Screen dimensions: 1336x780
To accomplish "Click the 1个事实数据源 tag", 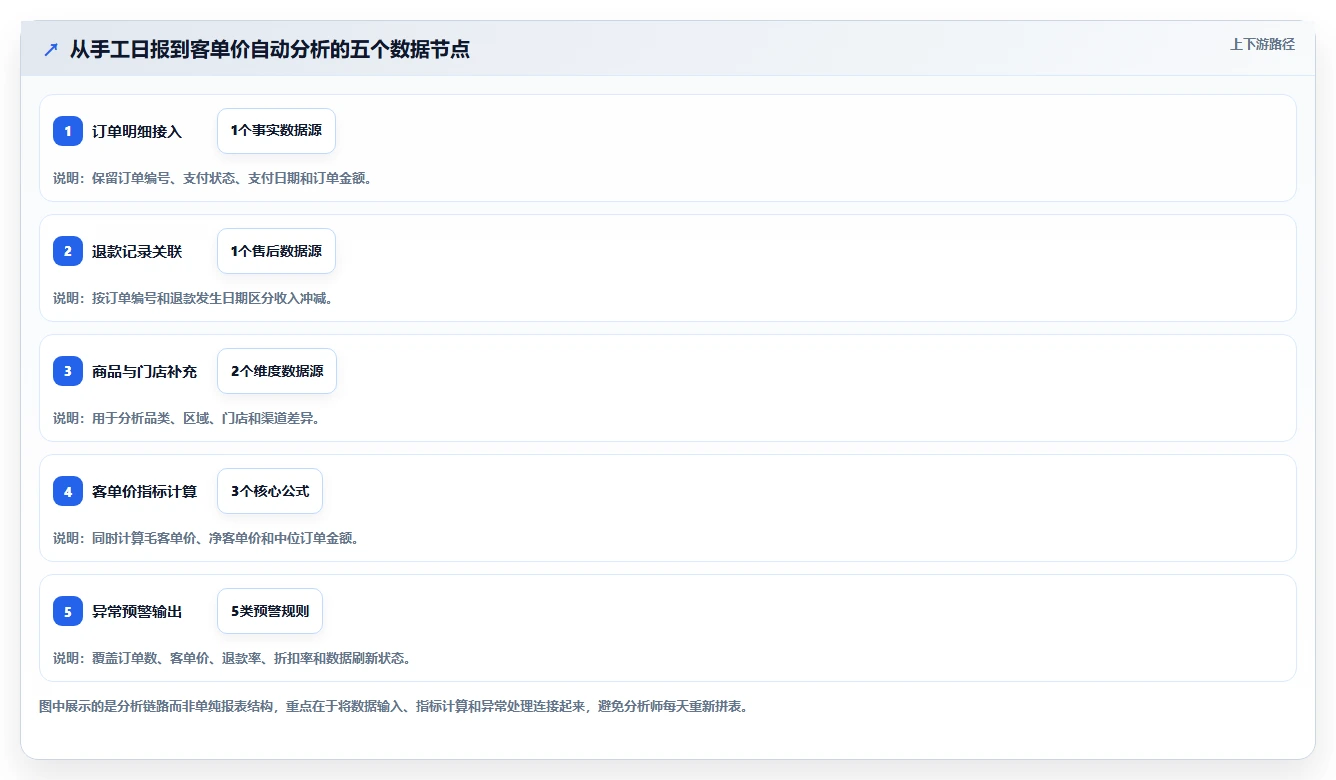I will pyautogui.click(x=276, y=131).
